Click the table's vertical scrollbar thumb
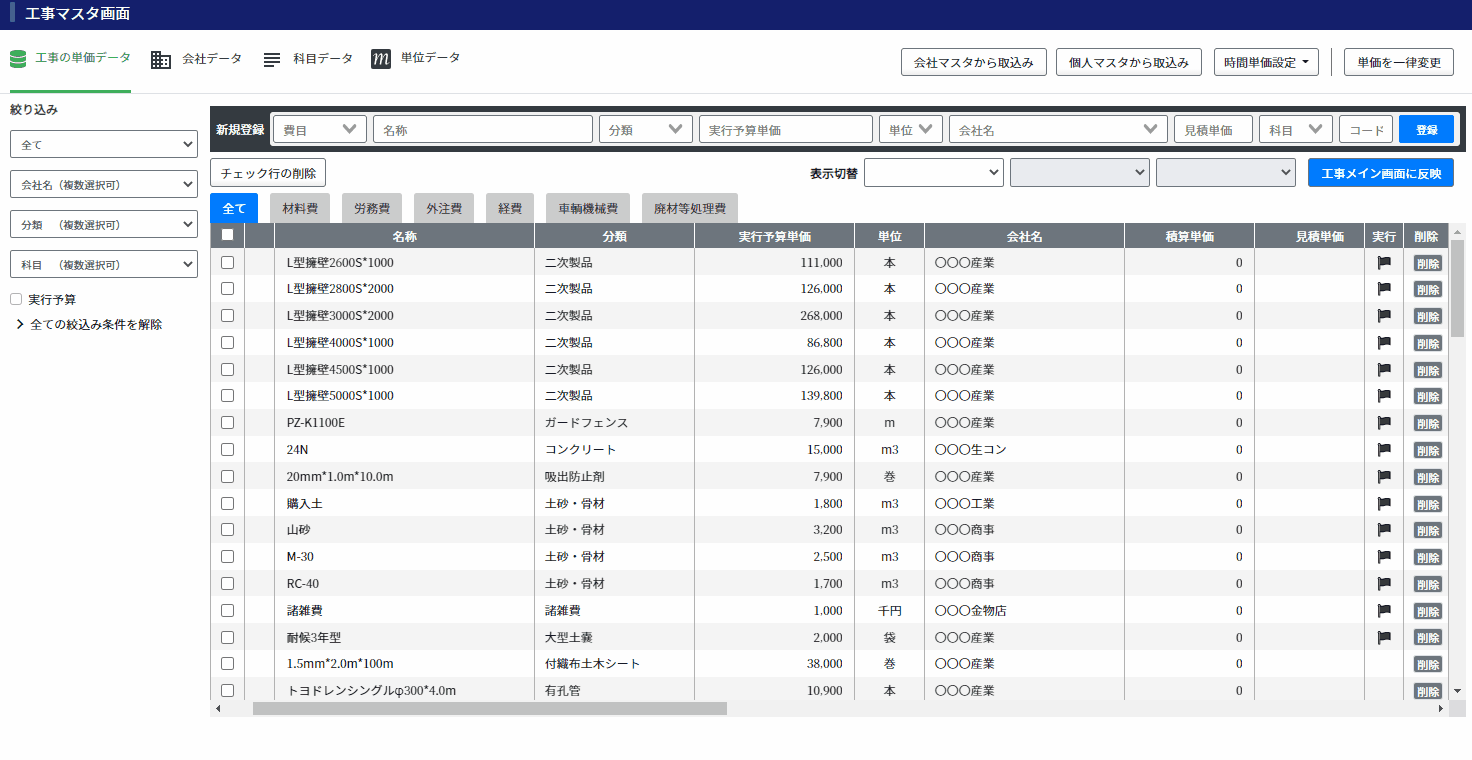The height and width of the screenshot is (760, 1472). (x=1457, y=287)
